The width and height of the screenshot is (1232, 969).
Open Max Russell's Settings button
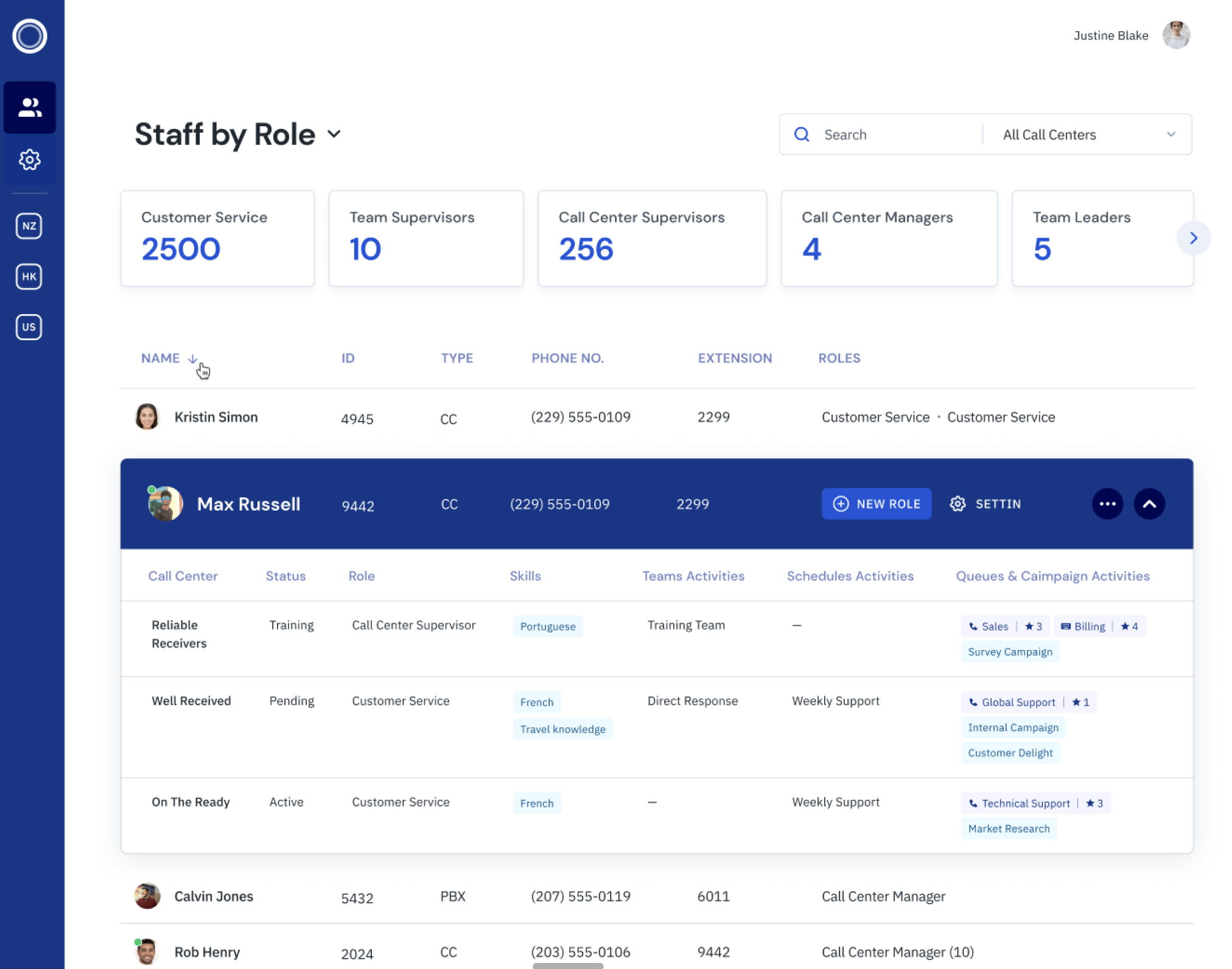point(985,504)
